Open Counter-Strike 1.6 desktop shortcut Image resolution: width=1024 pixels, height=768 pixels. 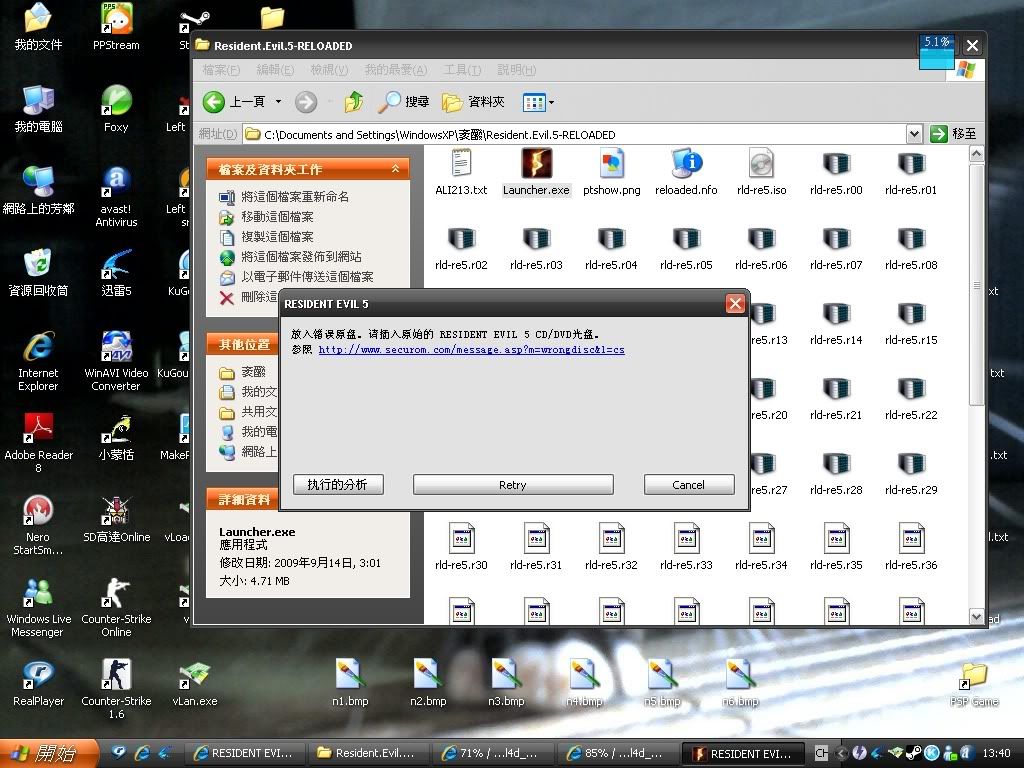coord(116,677)
